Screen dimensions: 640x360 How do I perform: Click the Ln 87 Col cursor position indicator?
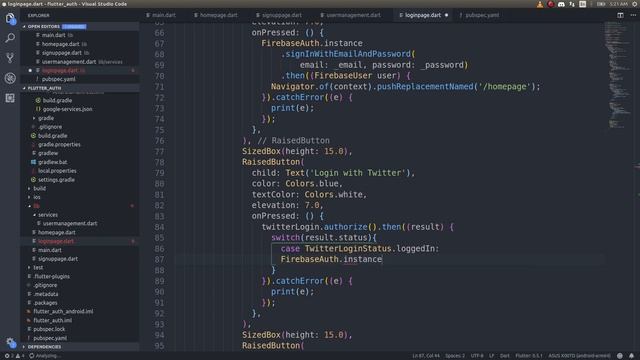click(426, 356)
